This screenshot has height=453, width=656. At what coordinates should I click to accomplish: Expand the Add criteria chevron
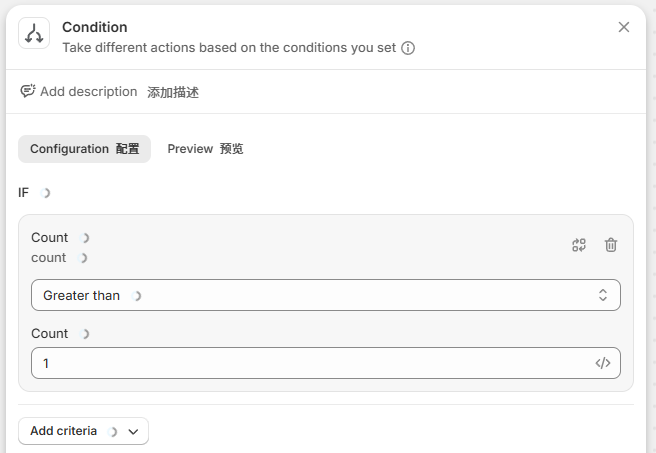click(x=134, y=431)
